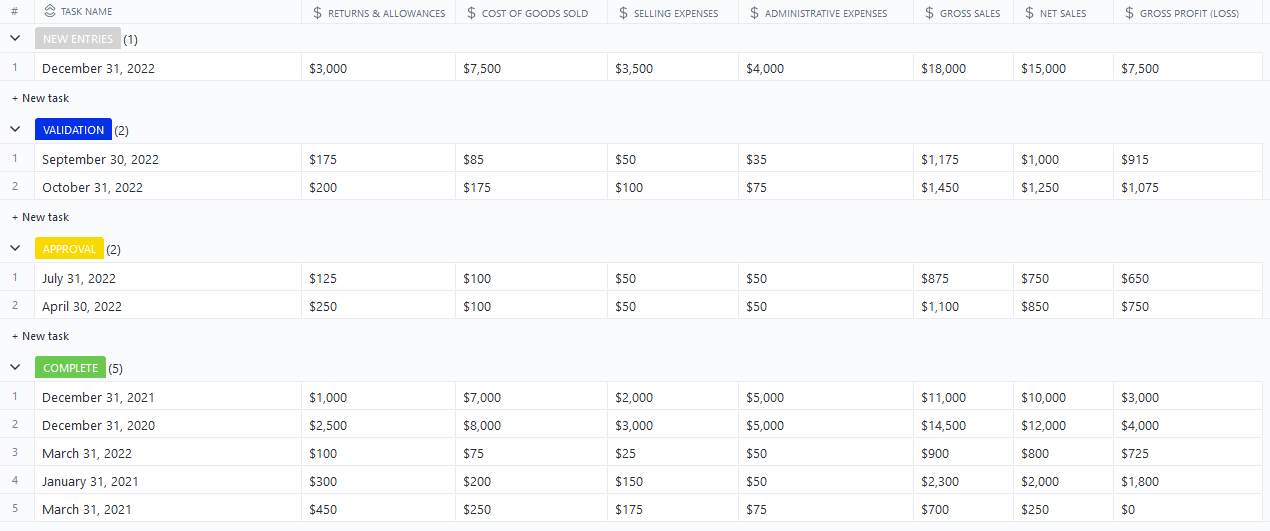This screenshot has height=531, width=1270.
Task: Collapse the Validation group chevron
Action: pos(15,129)
